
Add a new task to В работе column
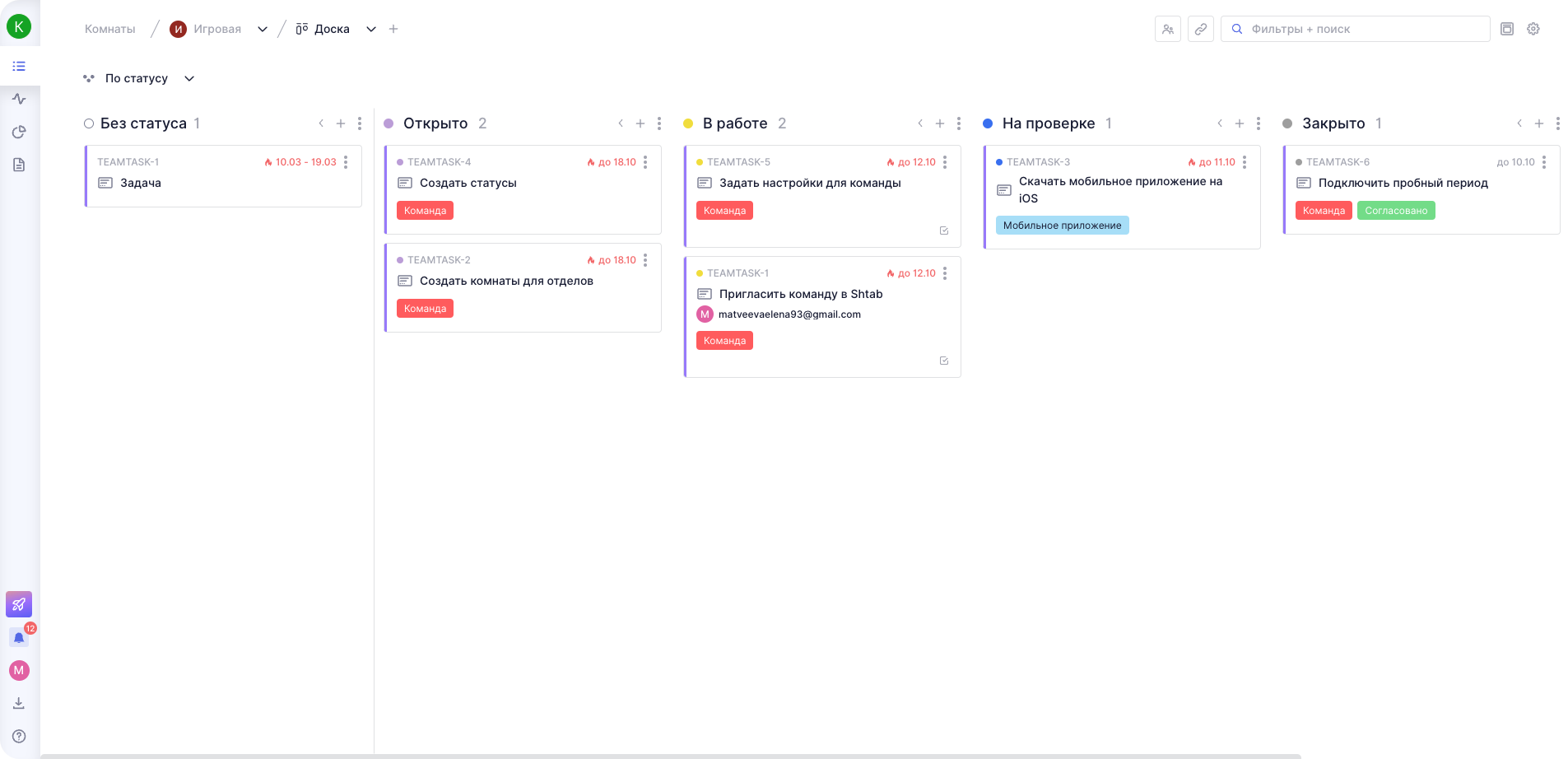pos(940,123)
